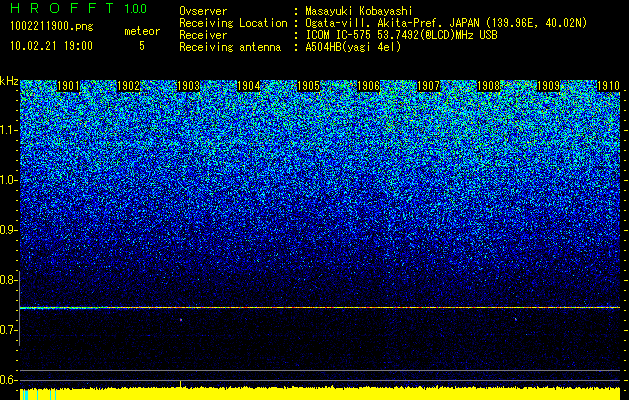
Task: Select the 1907 time marker
Action: click(x=429, y=86)
